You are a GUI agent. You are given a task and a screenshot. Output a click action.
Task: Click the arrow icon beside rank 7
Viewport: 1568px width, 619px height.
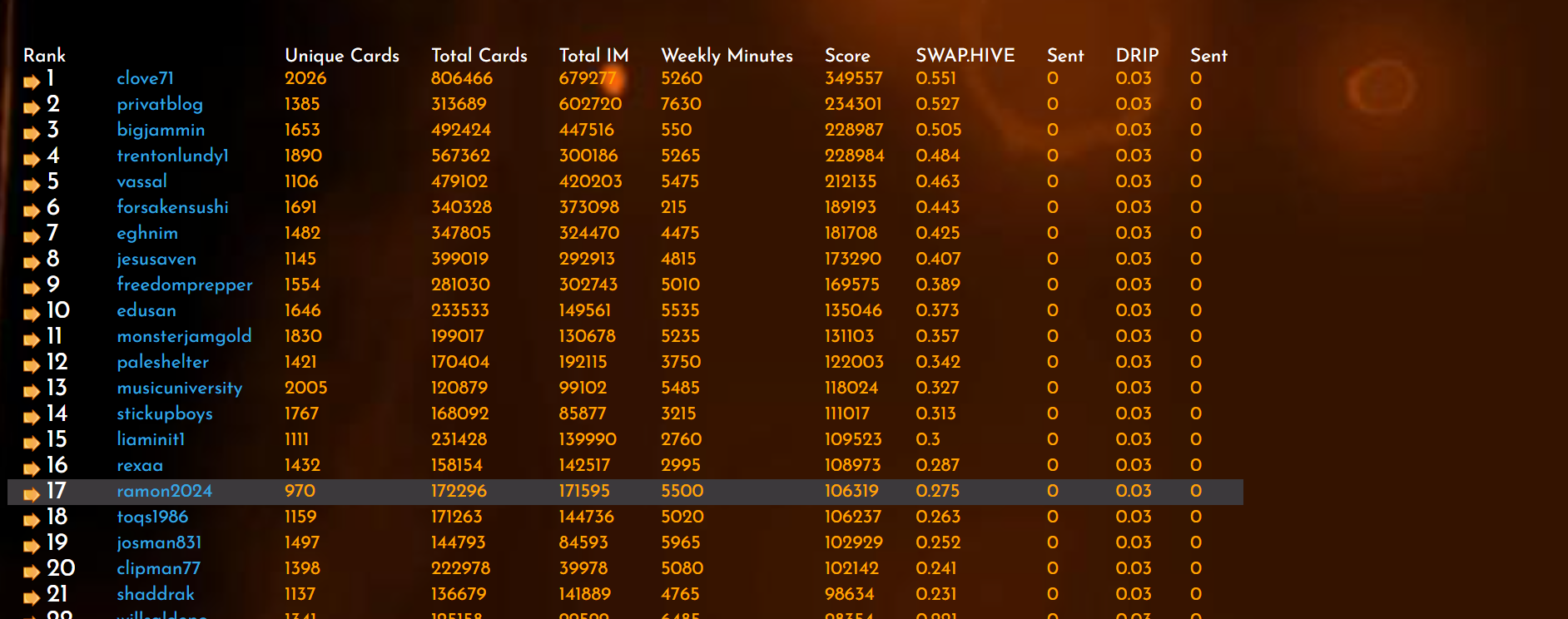[x=32, y=237]
